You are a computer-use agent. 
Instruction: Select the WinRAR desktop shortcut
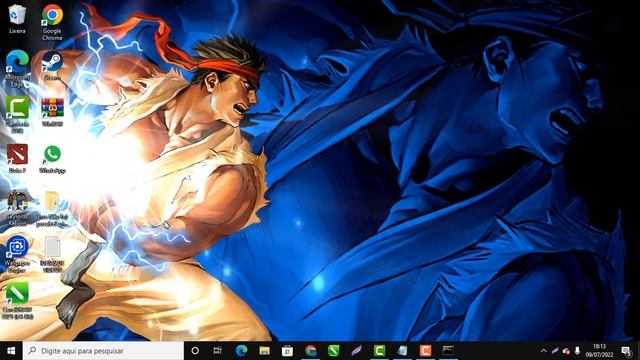pyautogui.click(x=52, y=112)
